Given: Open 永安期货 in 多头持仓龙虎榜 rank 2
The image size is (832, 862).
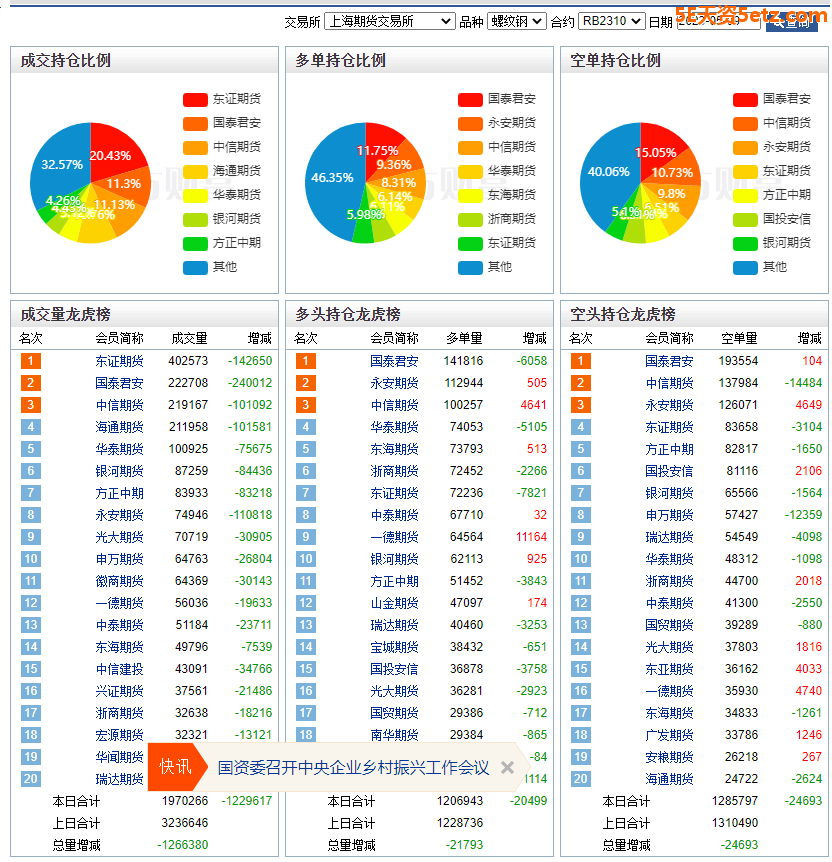Looking at the screenshot, I should tap(394, 383).
